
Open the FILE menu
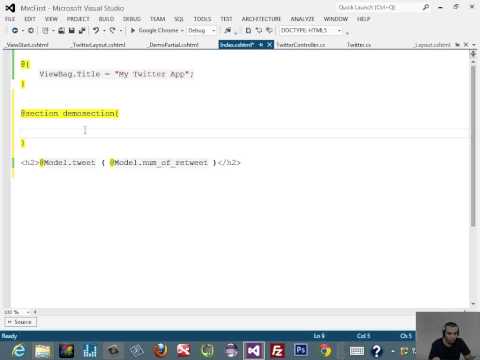point(10,19)
